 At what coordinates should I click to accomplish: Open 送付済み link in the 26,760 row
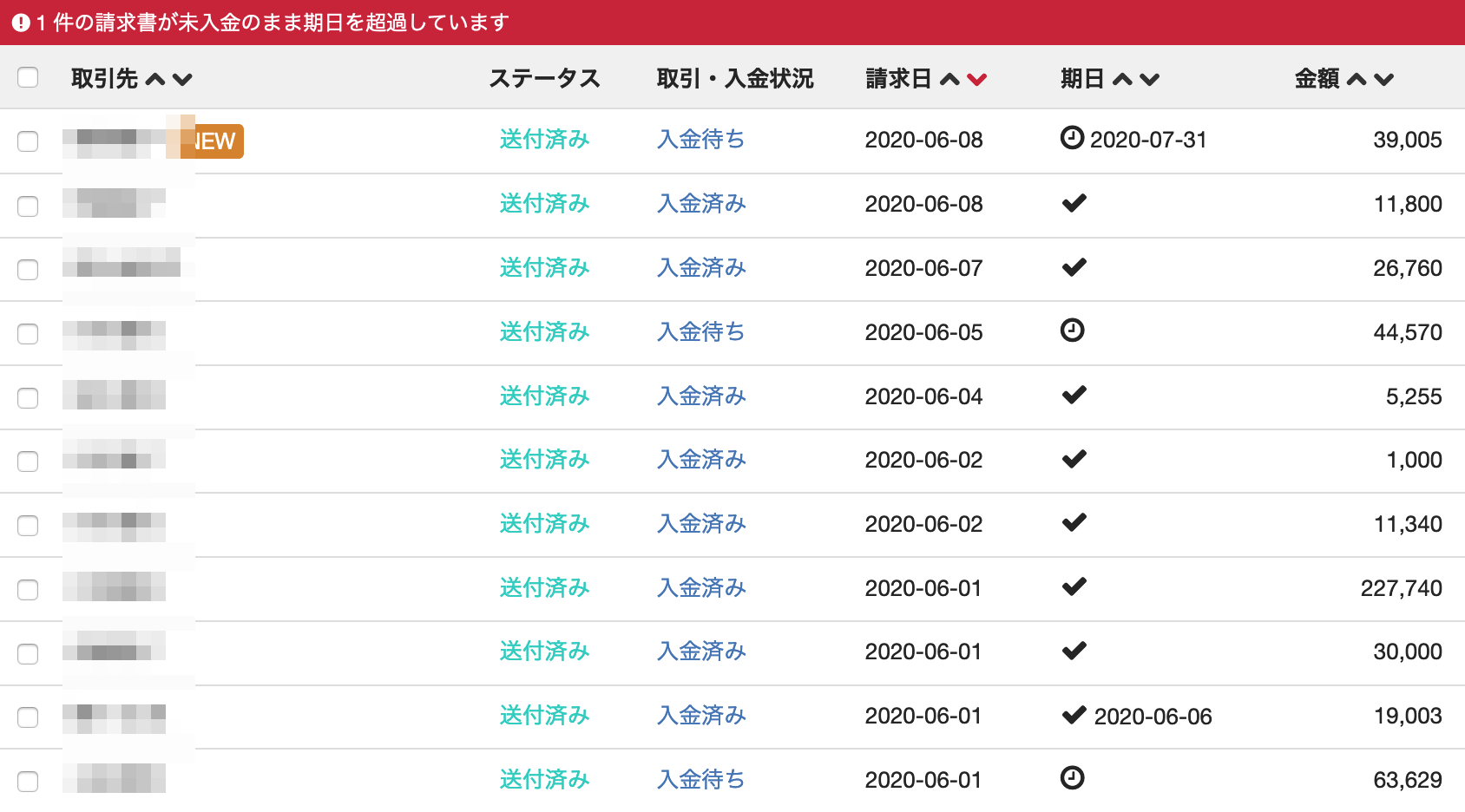point(544,268)
